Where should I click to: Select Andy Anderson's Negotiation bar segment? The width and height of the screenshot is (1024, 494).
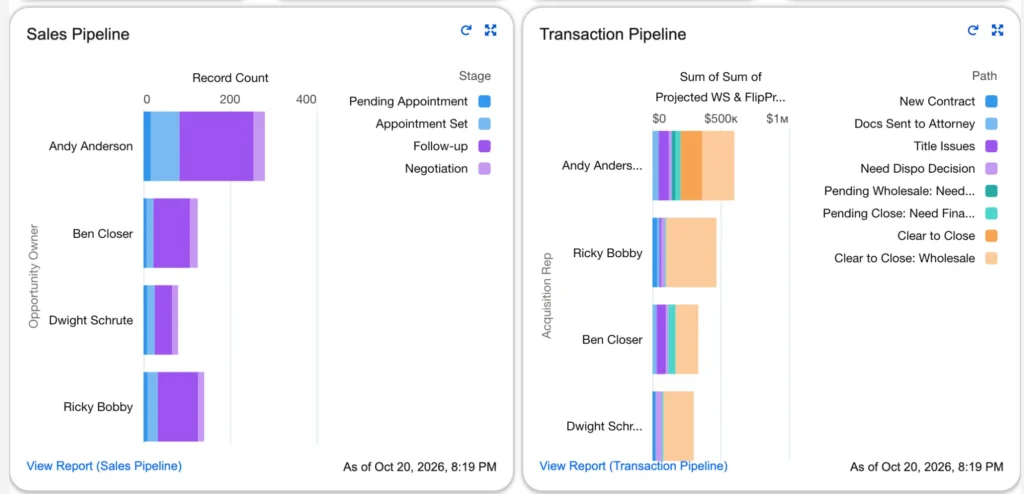pyautogui.click(x=259, y=146)
